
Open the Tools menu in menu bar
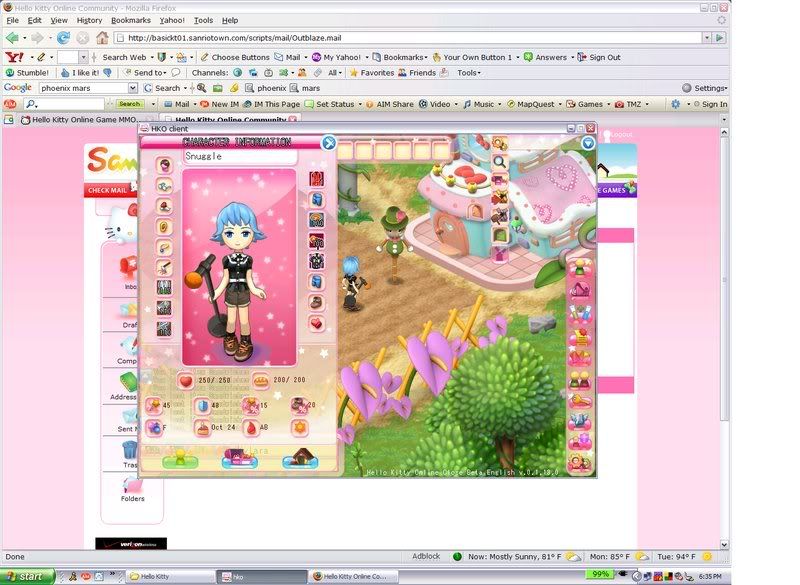coord(203,20)
